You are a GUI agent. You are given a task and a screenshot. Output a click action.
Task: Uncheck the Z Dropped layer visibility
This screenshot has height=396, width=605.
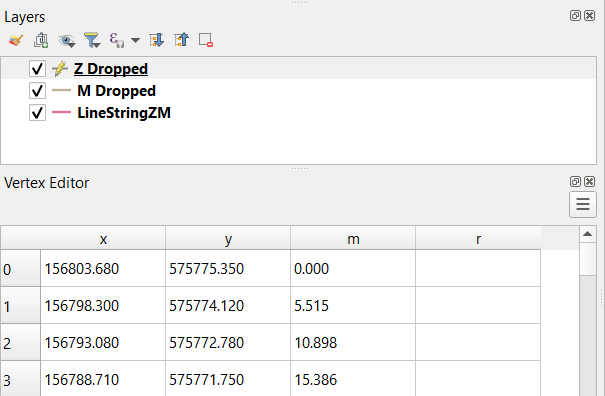click(x=37, y=69)
